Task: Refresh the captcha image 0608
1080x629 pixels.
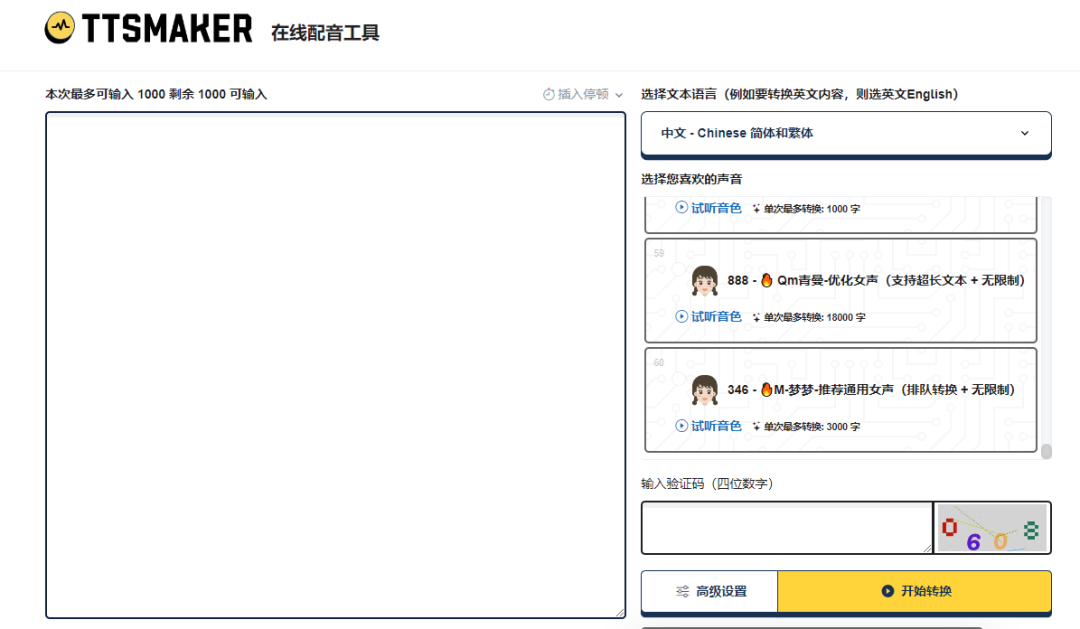Action: (992, 528)
